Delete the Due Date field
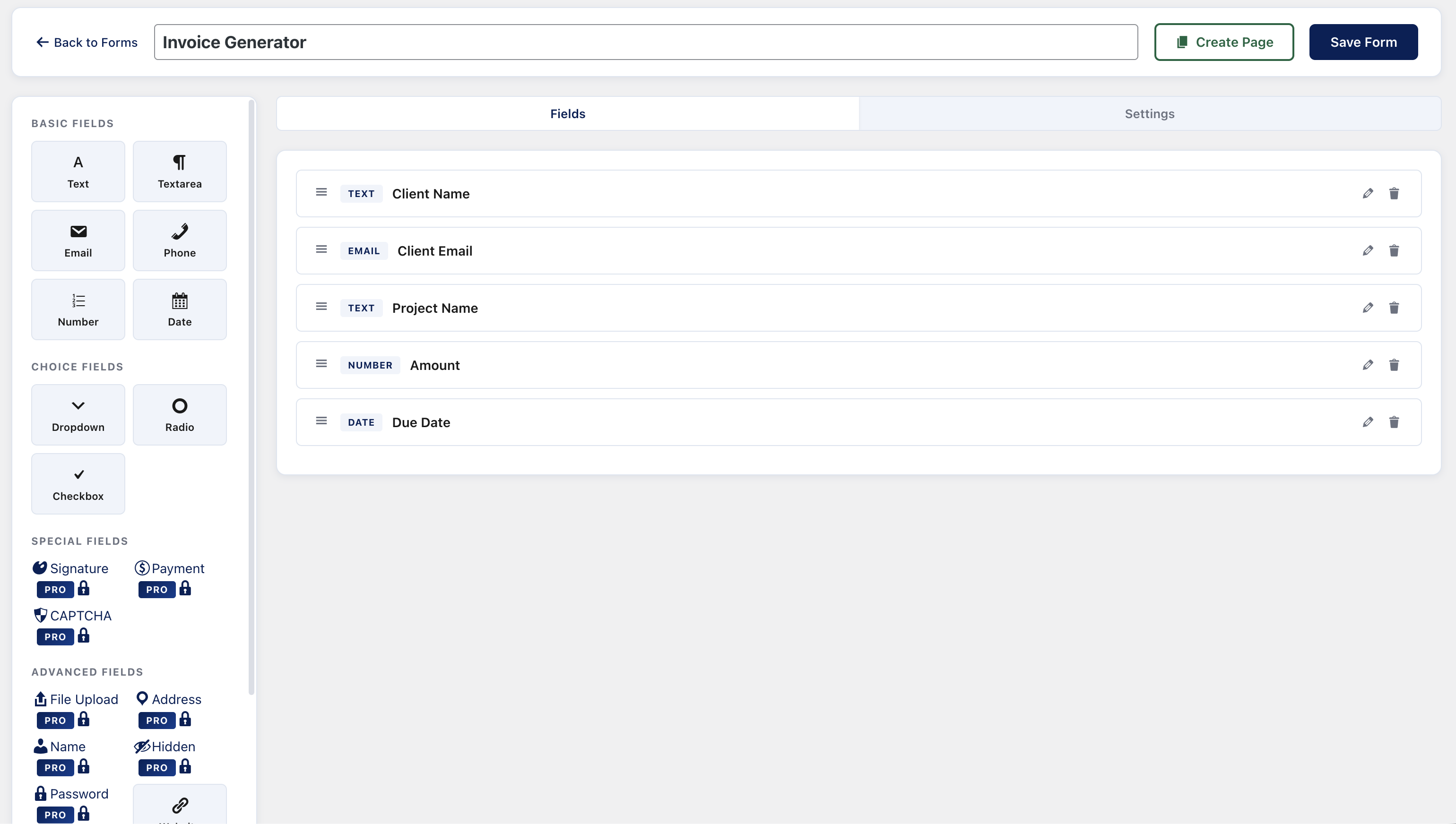 coord(1394,421)
